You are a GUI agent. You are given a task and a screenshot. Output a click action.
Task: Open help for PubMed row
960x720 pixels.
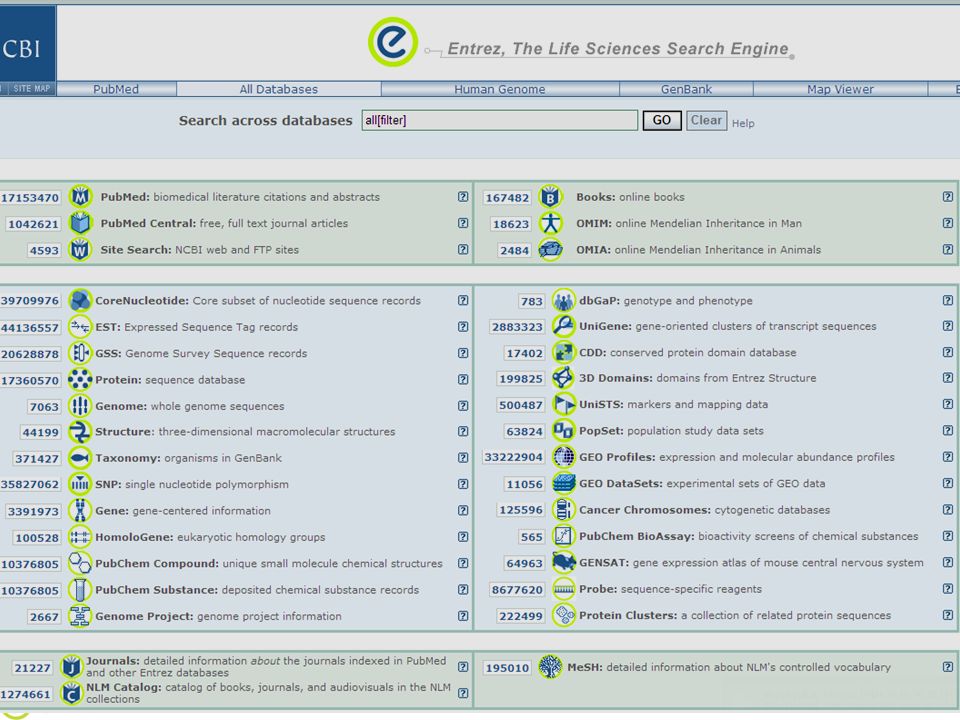tap(463, 197)
